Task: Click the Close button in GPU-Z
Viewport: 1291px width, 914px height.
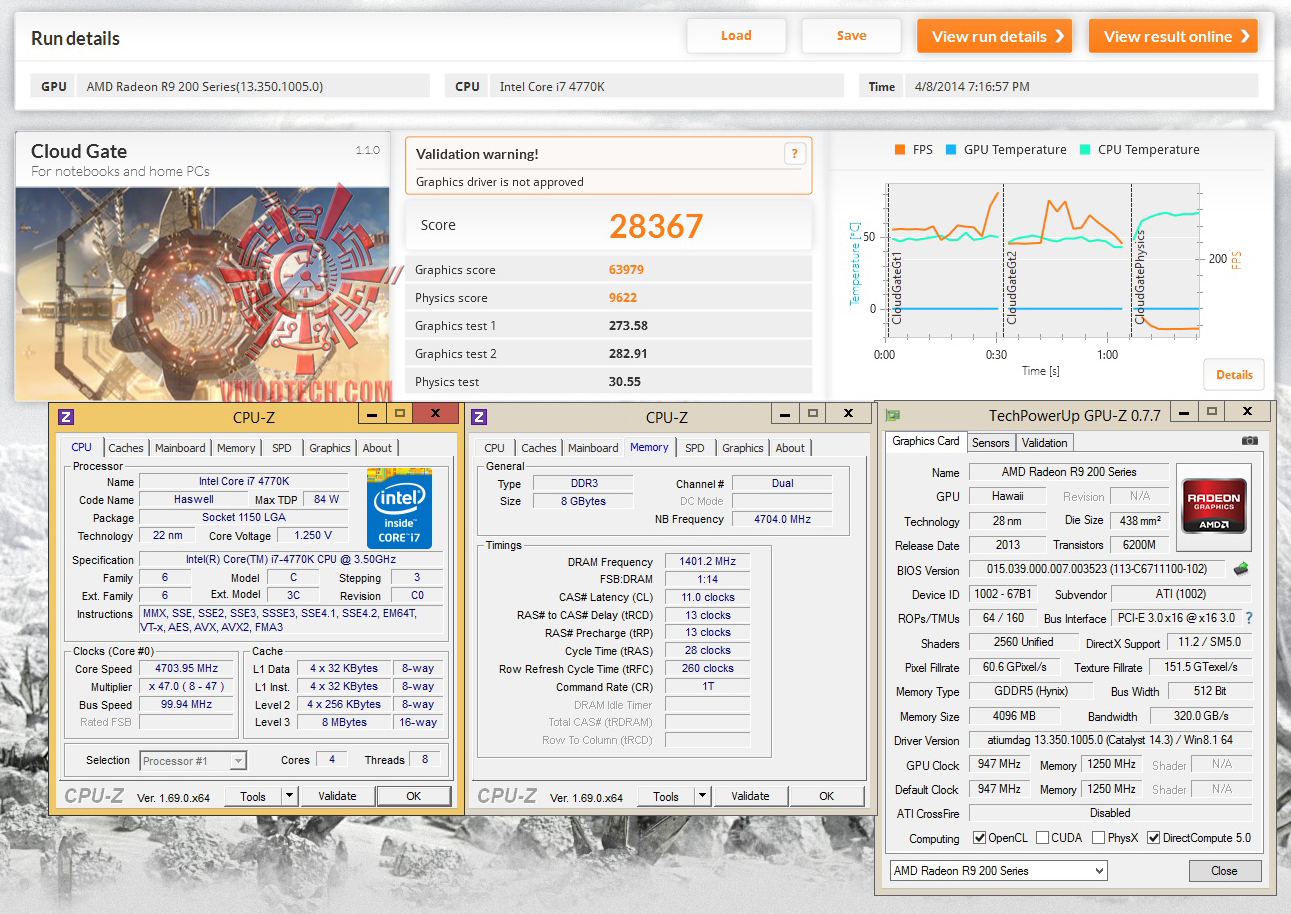Action: pos(1225,871)
